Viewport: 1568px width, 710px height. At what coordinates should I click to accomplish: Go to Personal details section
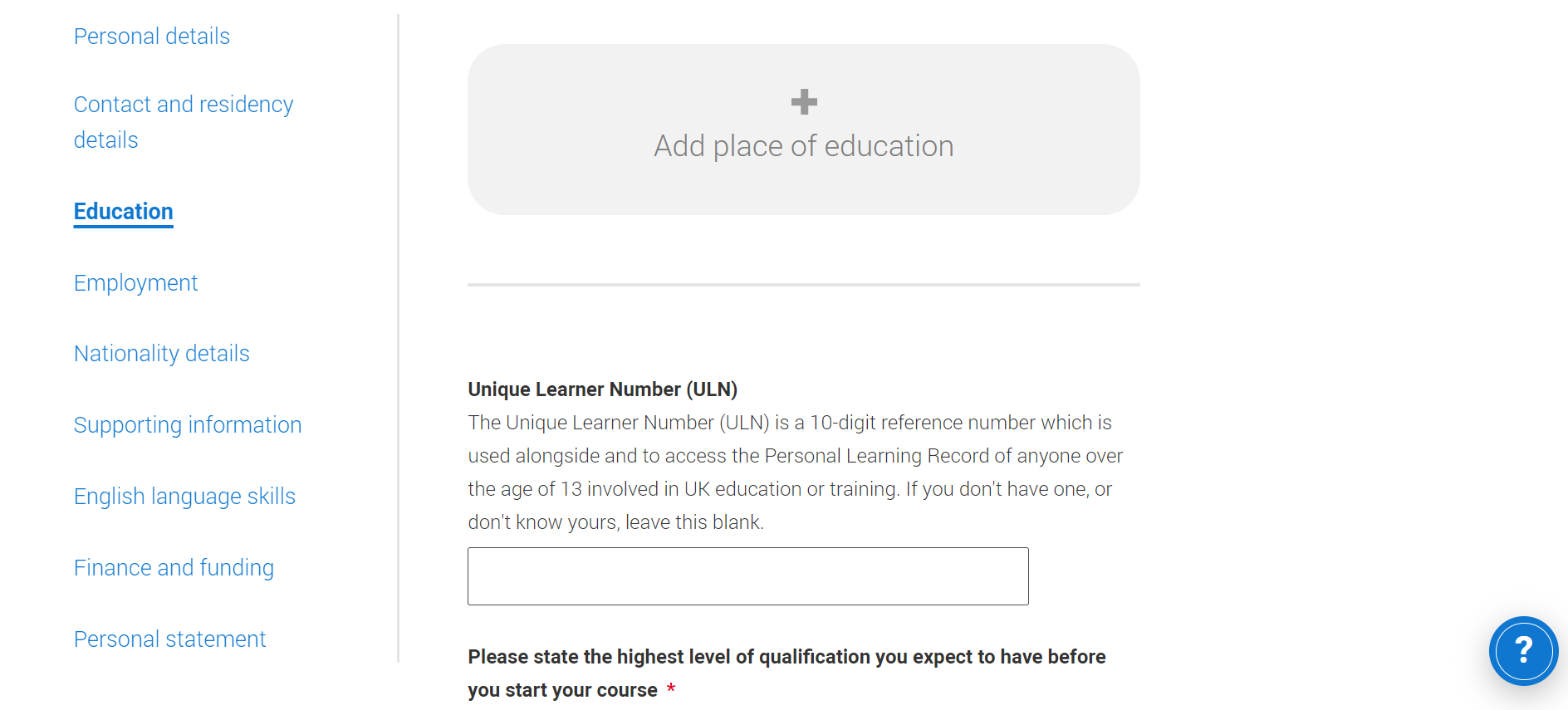[152, 37]
